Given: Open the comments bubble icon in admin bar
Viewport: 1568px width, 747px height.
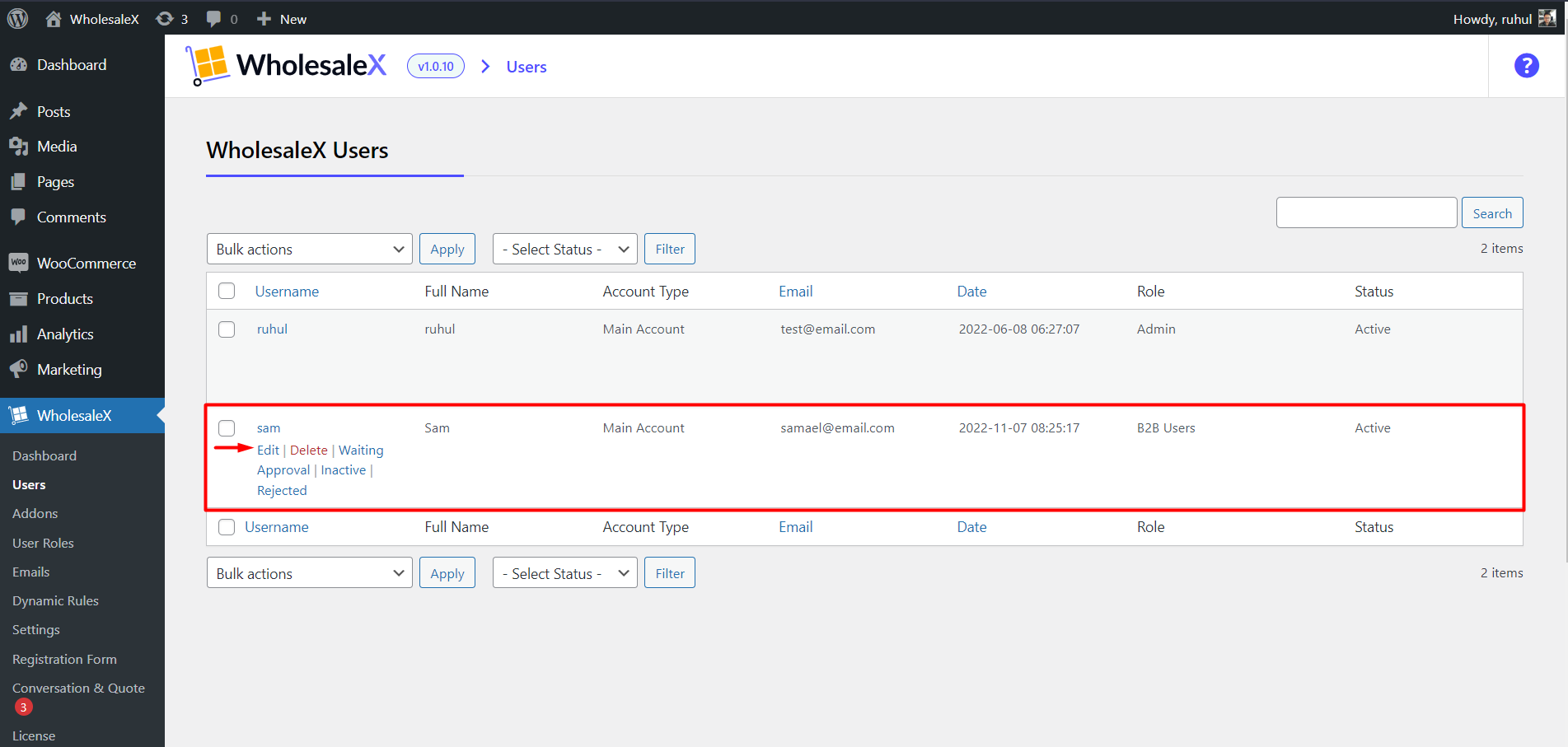Looking at the screenshot, I should (213, 19).
